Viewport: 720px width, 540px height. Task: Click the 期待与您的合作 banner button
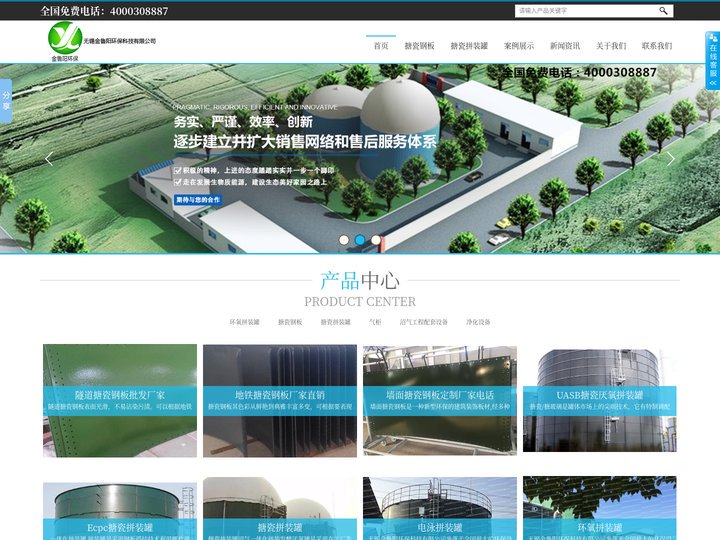(198, 200)
